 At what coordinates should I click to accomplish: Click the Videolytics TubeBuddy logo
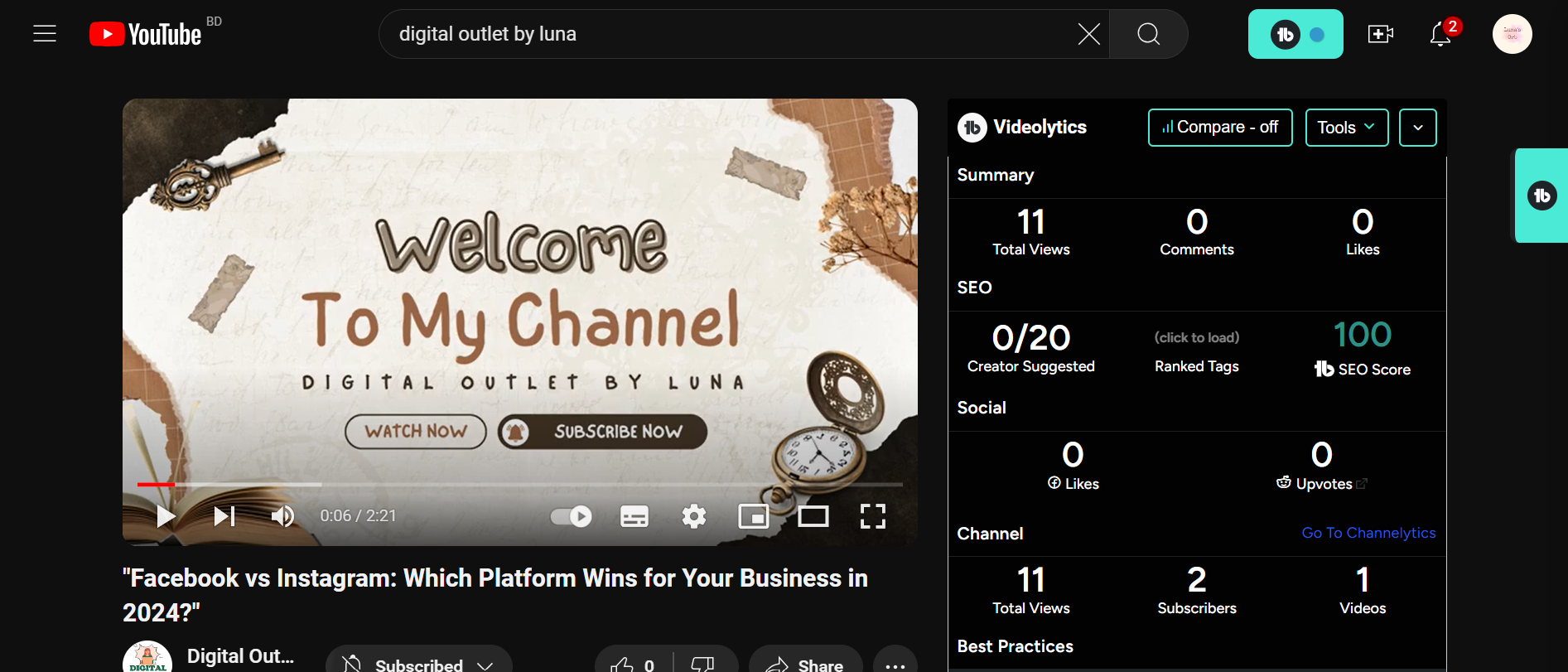(972, 128)
